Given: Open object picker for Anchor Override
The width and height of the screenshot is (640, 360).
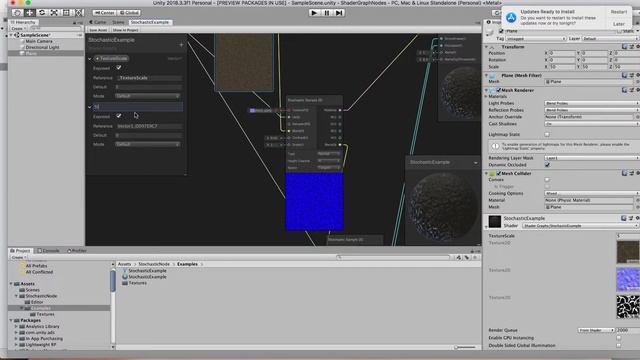Looking at the screenshot, I should [x=637, y=117].
